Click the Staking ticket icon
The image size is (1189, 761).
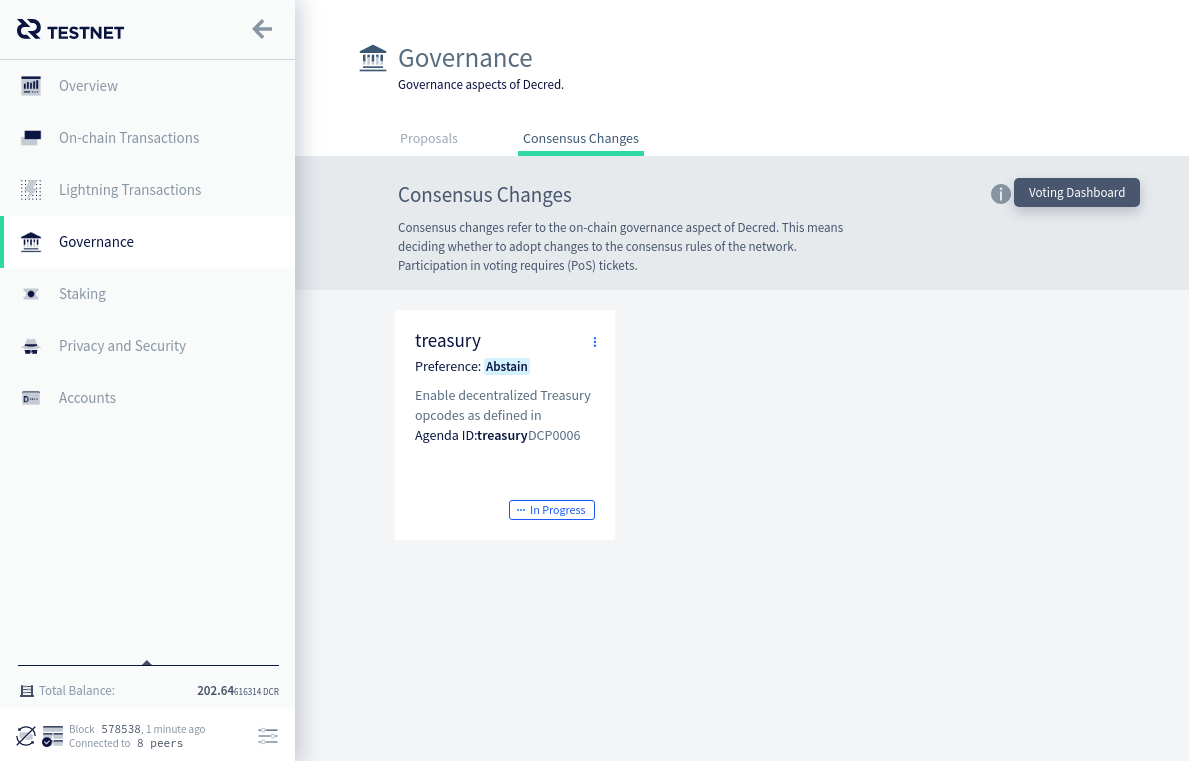pos(31,294)
